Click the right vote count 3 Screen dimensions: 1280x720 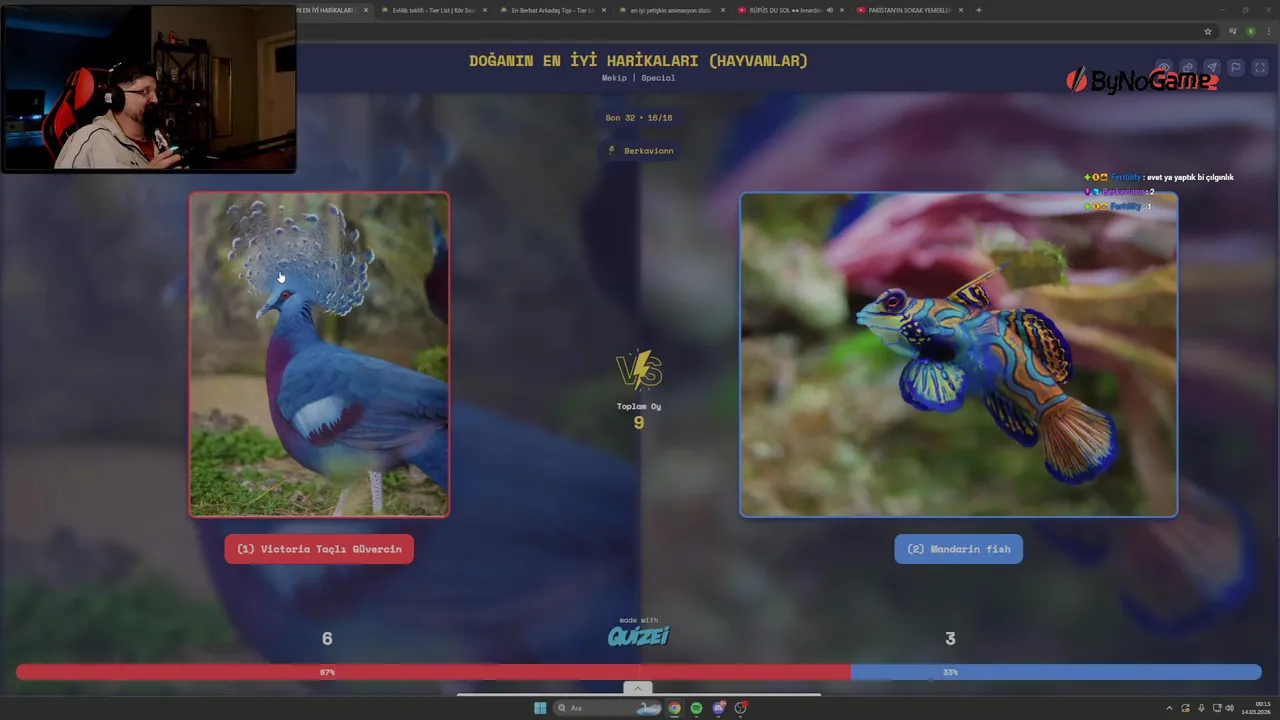point(950,638)
